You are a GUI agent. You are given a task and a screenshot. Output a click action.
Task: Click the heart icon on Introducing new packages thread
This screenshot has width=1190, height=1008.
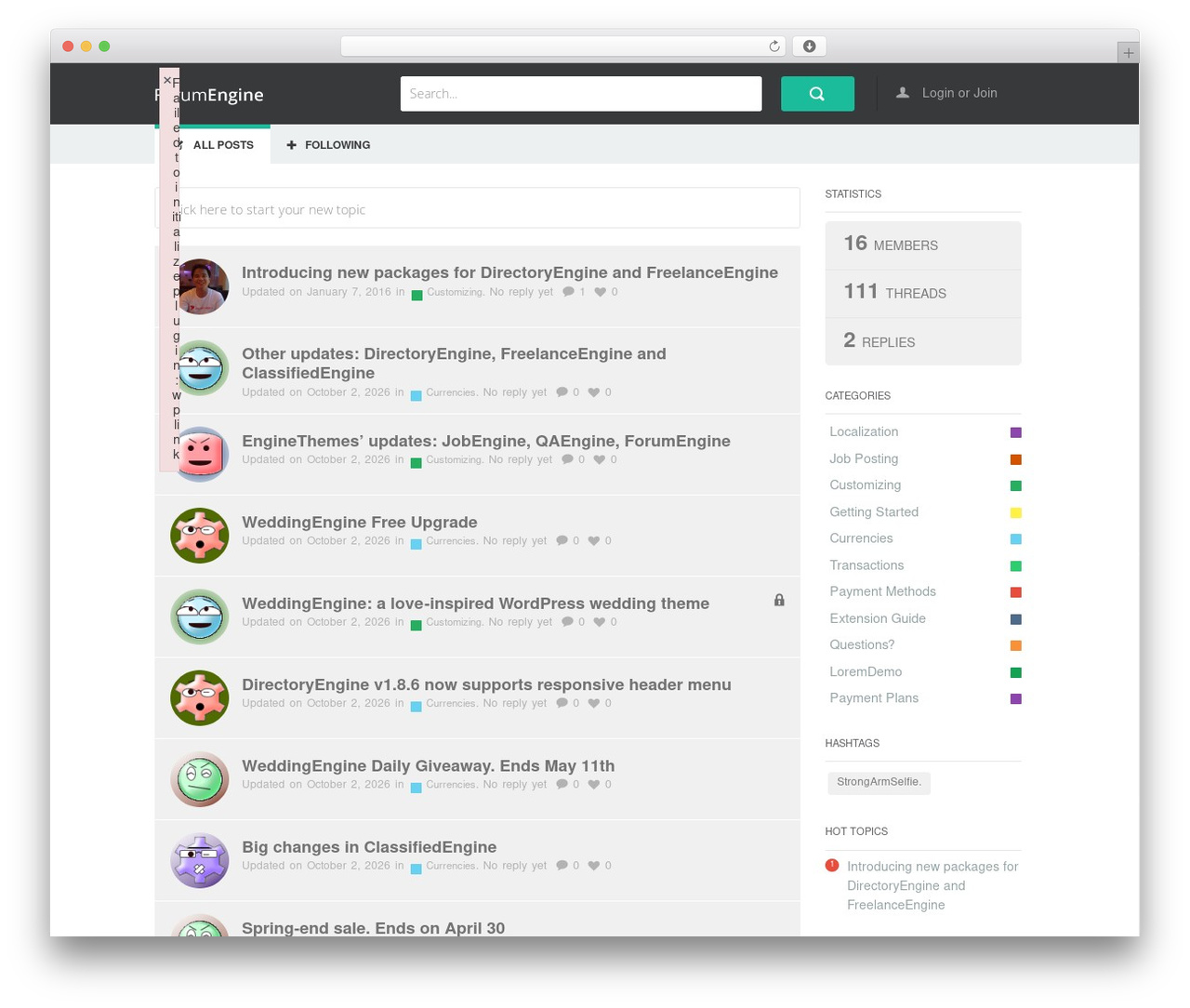pyautogui.click(x=600, y=292)
